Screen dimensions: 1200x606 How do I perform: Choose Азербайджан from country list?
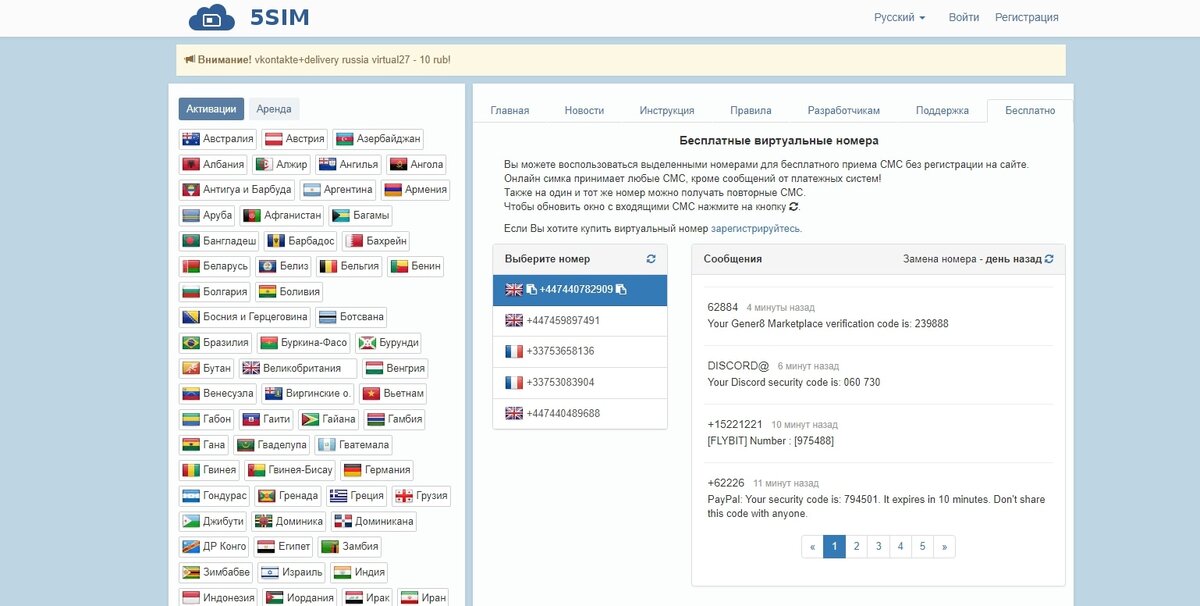pyautogui.click(x=379, y=139)
